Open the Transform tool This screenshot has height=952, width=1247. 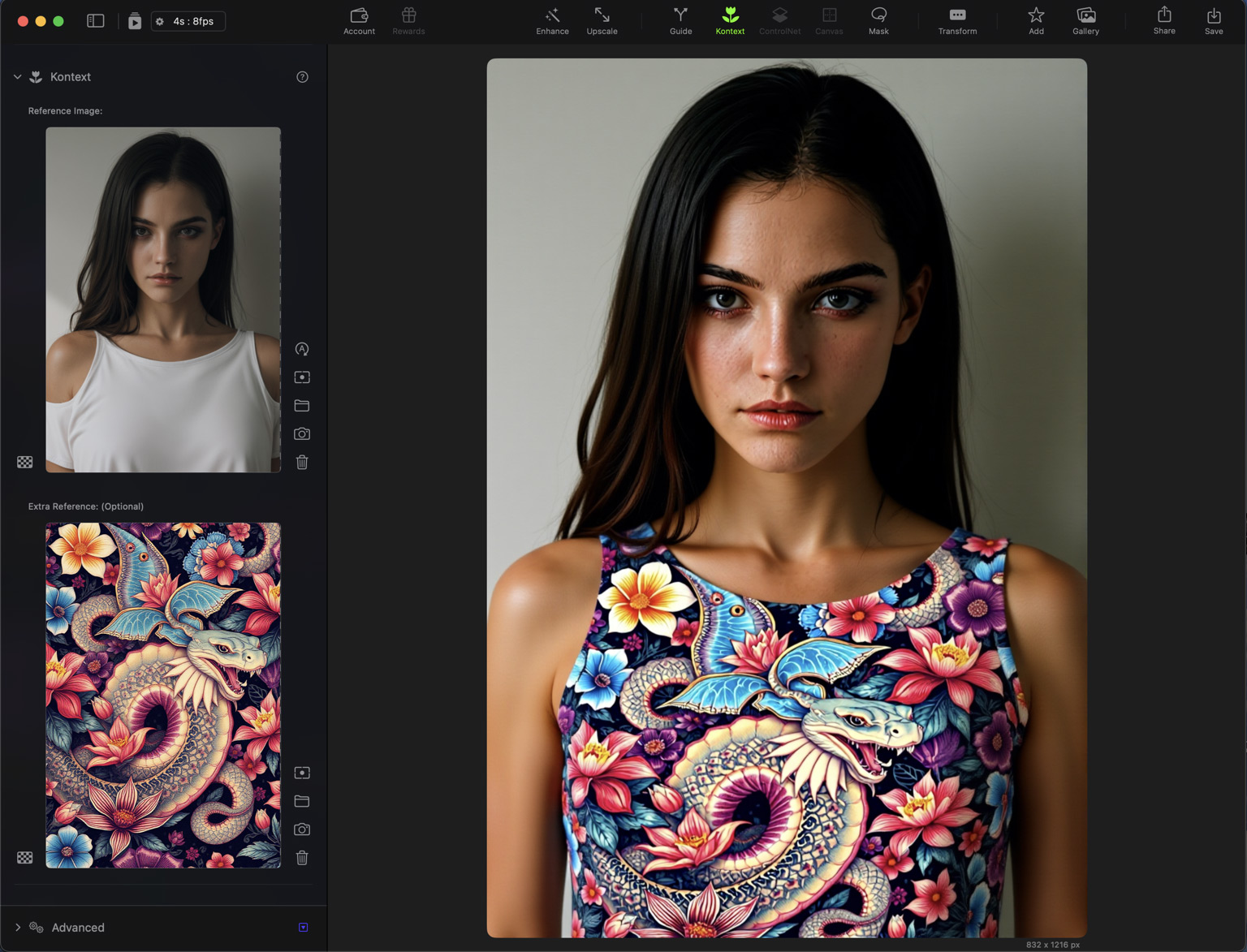(x=957, y=21)
